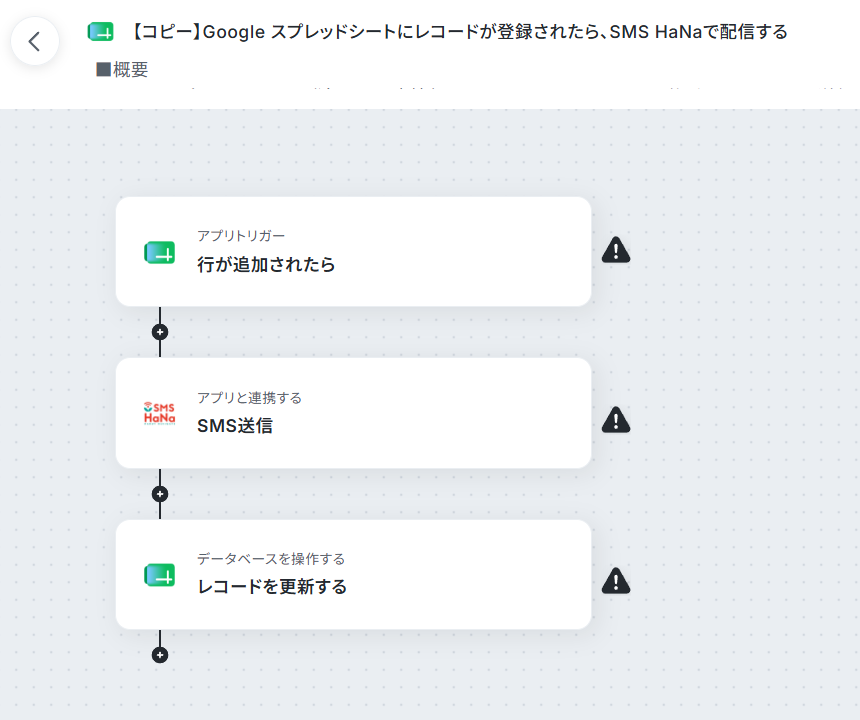The width and height of the screenshot is (860, 720).
Task: Click the SMS HaNa logo in the second step
Action: [160, 413]
